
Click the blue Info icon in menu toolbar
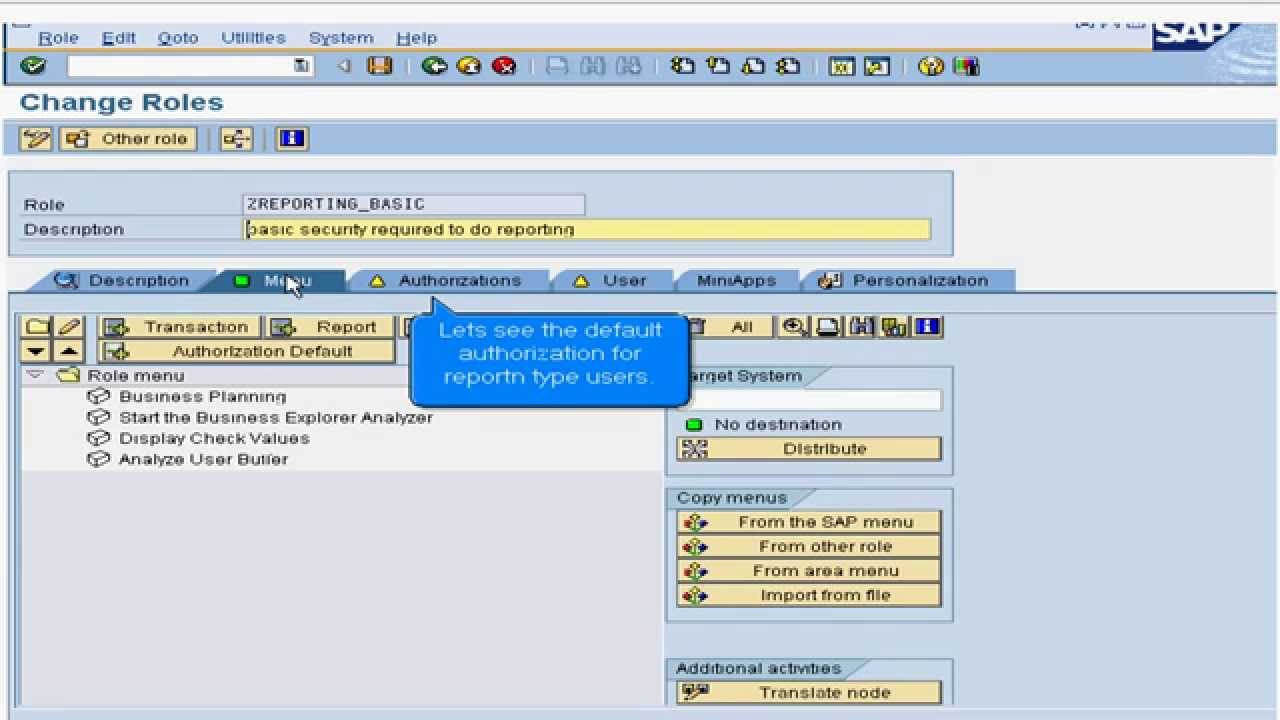[x=928, y=327]
